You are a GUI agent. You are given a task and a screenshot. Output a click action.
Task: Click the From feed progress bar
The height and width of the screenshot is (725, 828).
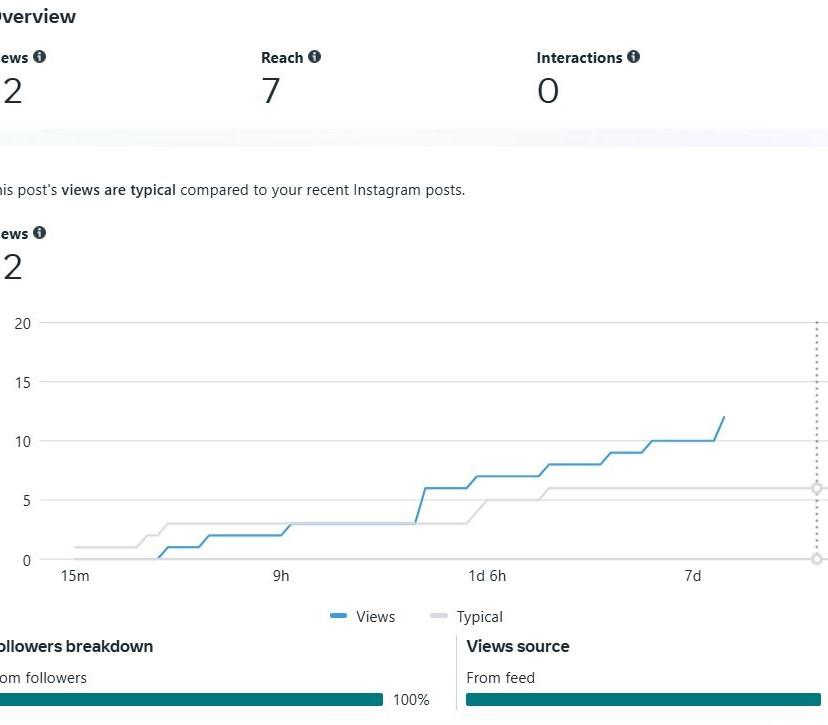(x=643, y=700)
